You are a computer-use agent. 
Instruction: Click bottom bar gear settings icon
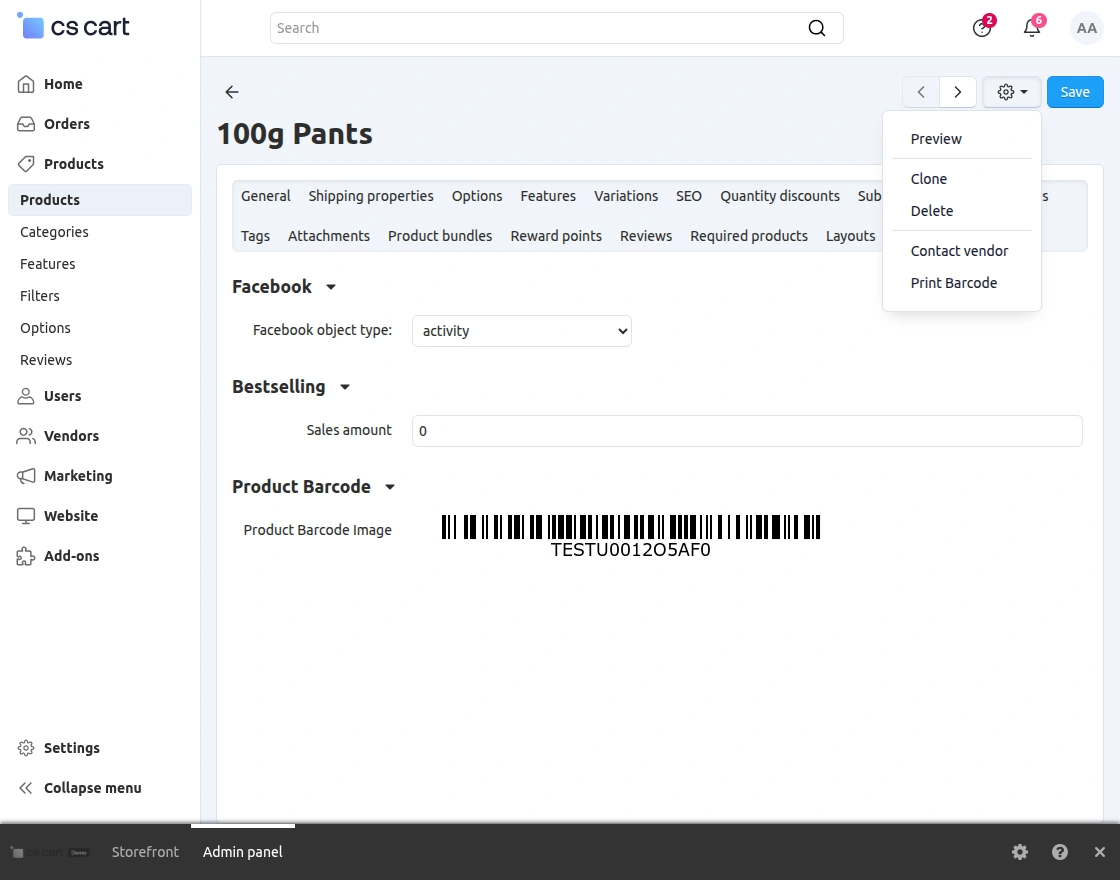1020,852
